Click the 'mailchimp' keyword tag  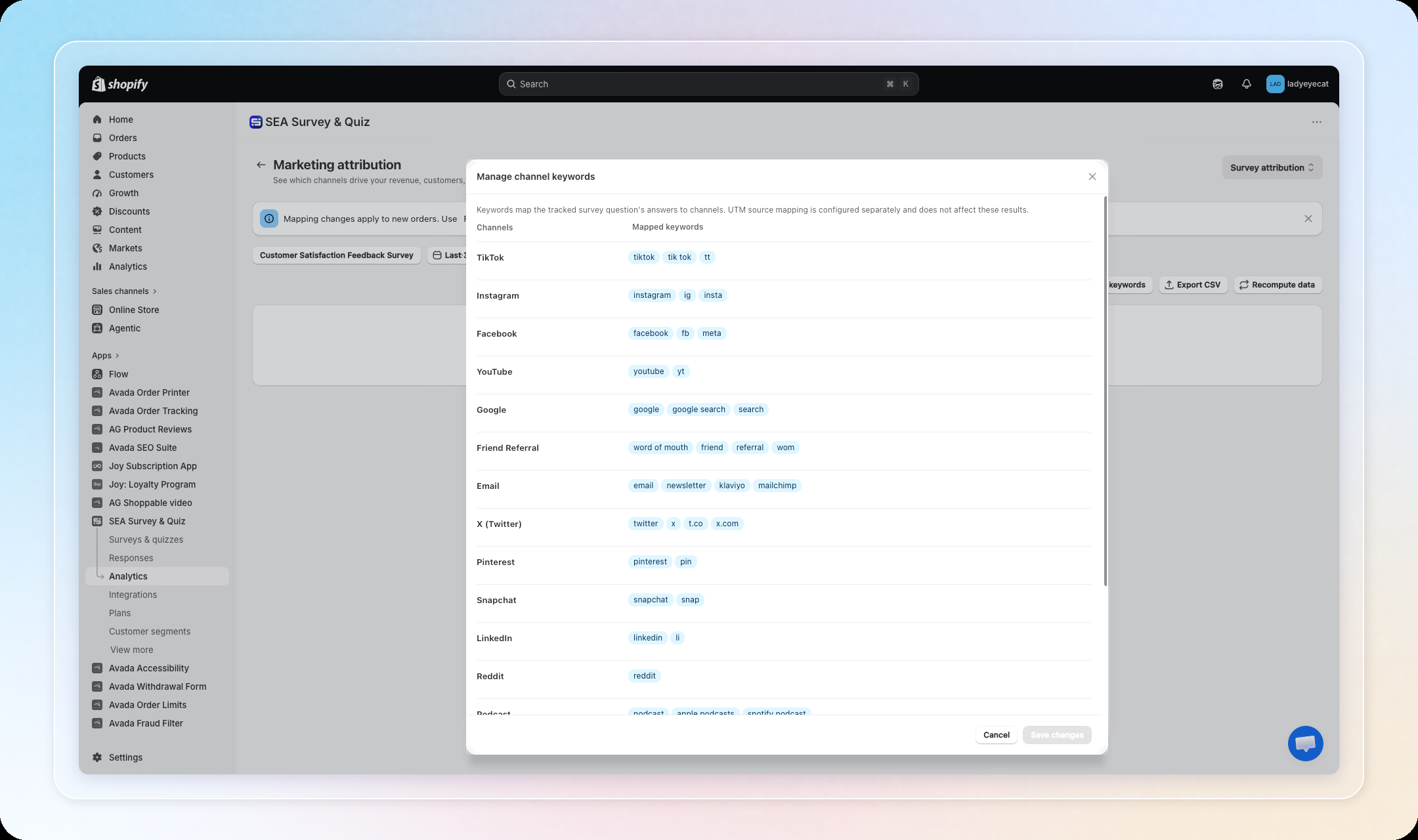pyautogui.click(x=777, y=486)
